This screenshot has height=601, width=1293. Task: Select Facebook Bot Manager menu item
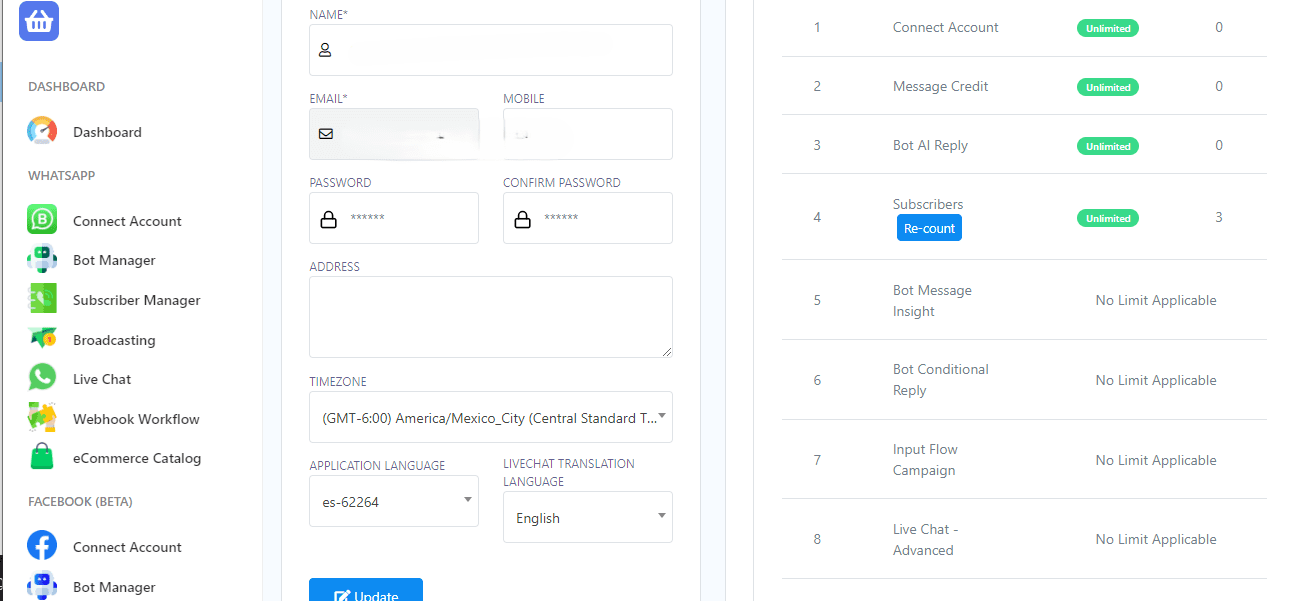point(114,587)
